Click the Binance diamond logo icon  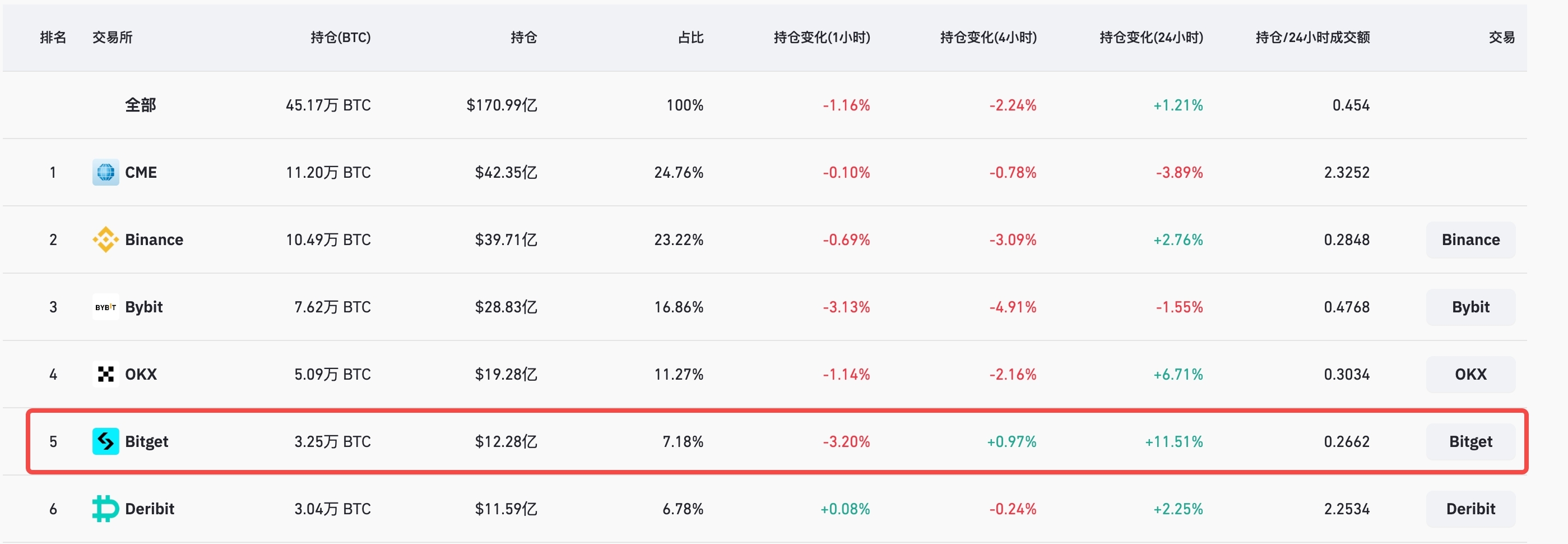coord(105,239)
